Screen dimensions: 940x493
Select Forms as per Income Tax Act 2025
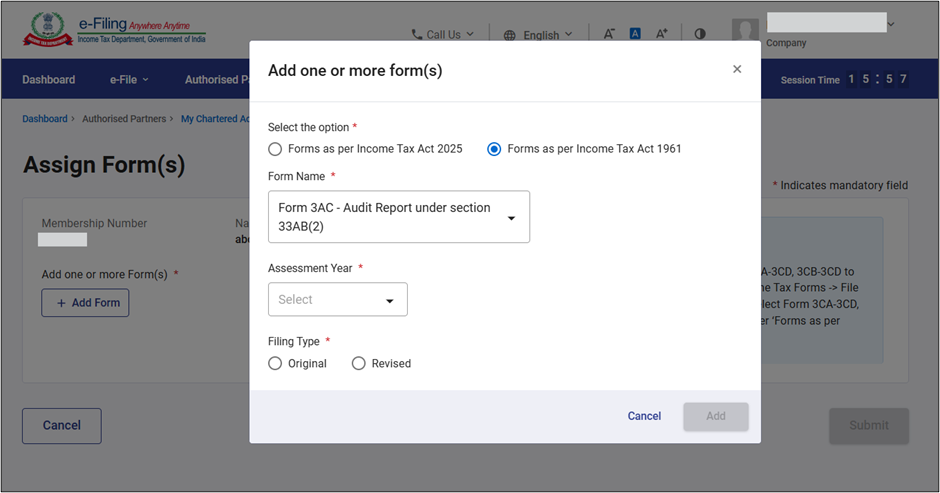coord(275,149)
